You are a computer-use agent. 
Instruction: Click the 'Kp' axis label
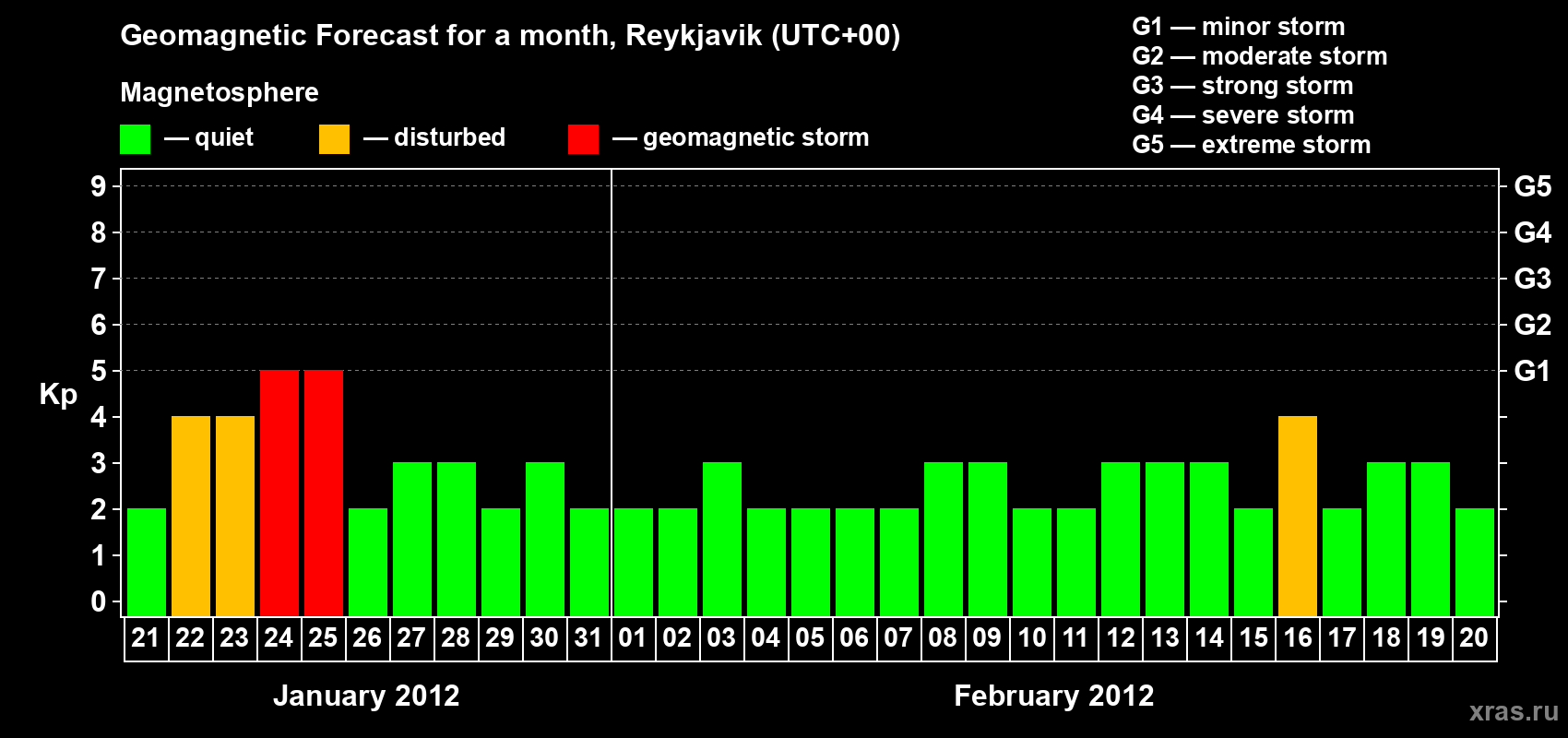(x=58, y=395)
